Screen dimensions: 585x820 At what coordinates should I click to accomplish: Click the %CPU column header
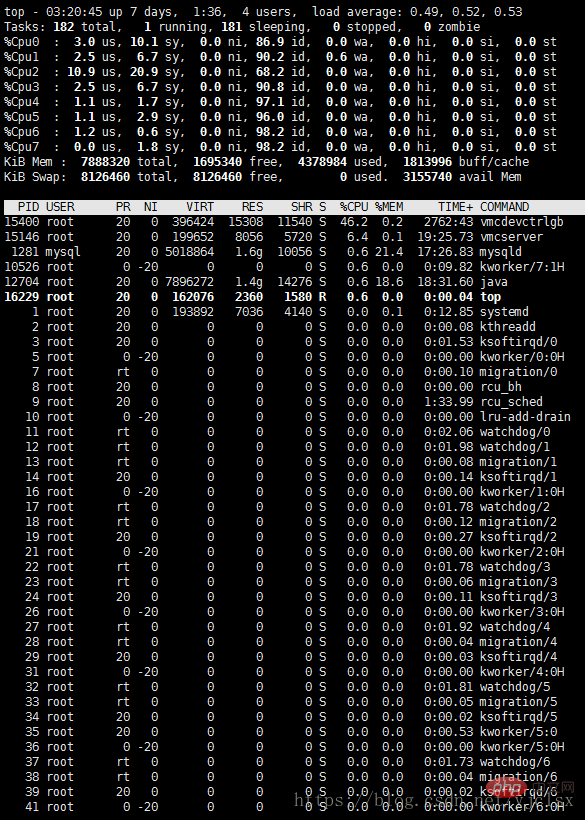pyautogui.click(x=354, y=207)
